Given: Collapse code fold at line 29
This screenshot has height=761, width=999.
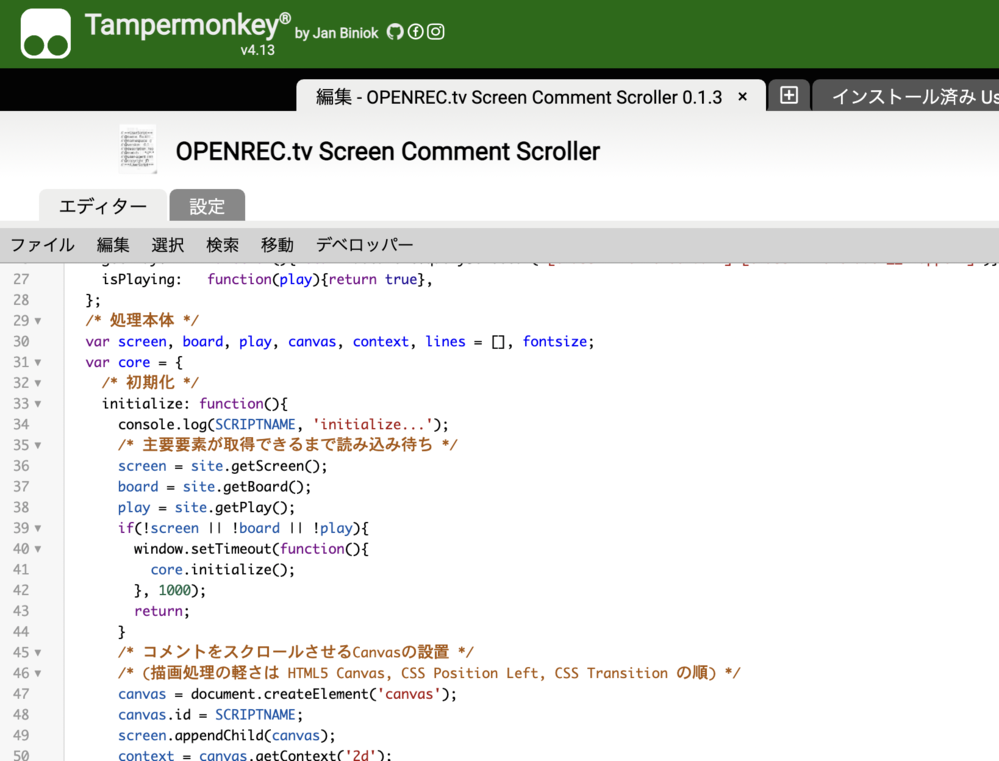Looking at the screenshot, I should pos(38,321).
